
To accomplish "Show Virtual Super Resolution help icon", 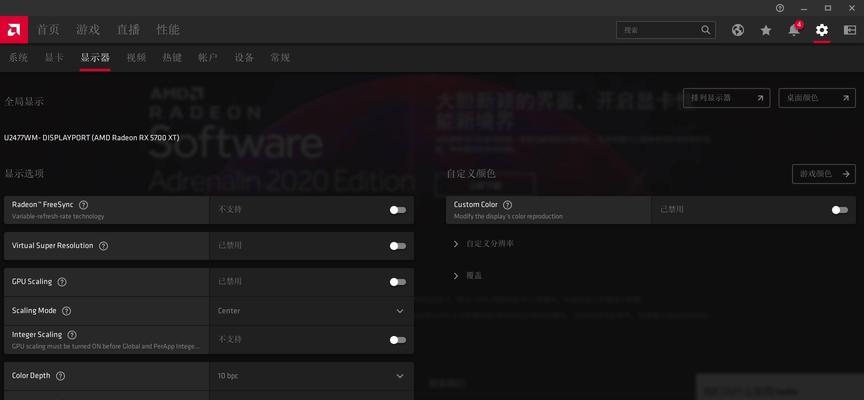I will click(103, 246).
